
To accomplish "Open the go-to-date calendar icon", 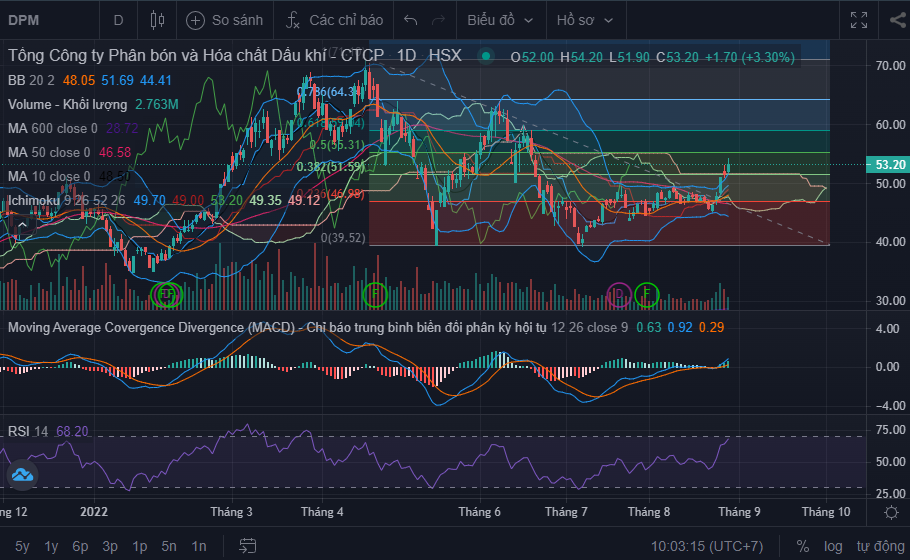I will pyautogui.click(x=247, y=545).
